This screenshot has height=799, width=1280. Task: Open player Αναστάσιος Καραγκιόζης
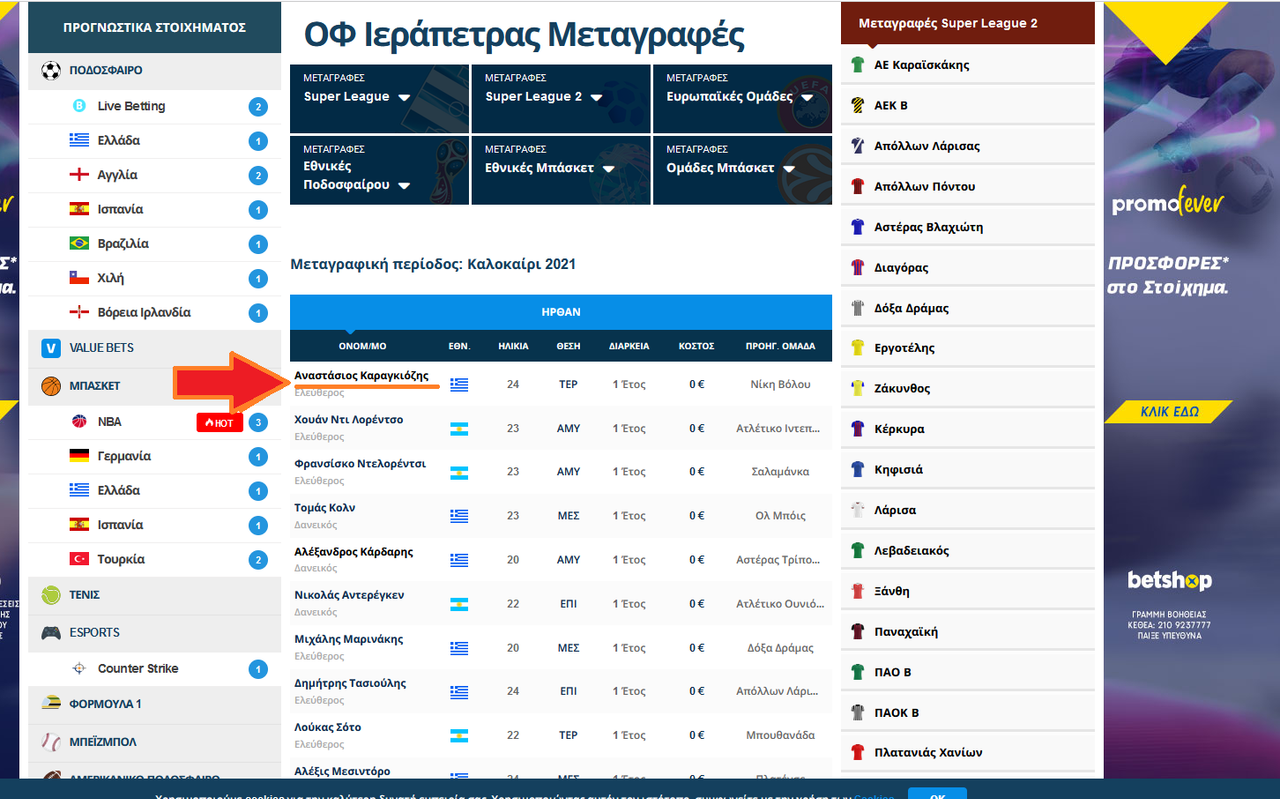(361, 376)
